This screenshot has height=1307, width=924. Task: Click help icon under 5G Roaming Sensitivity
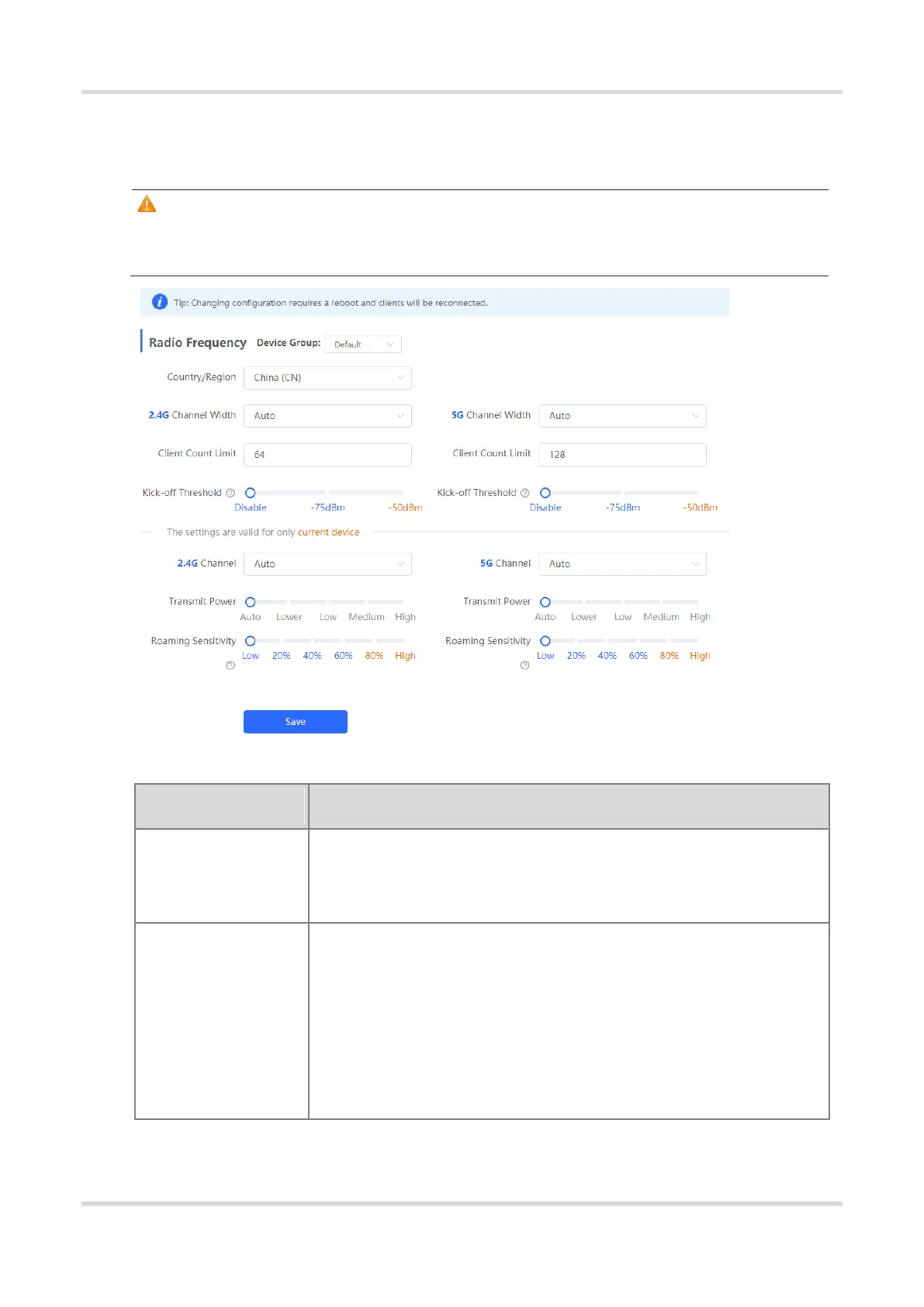pyautogui.click(x=525, y=665)
